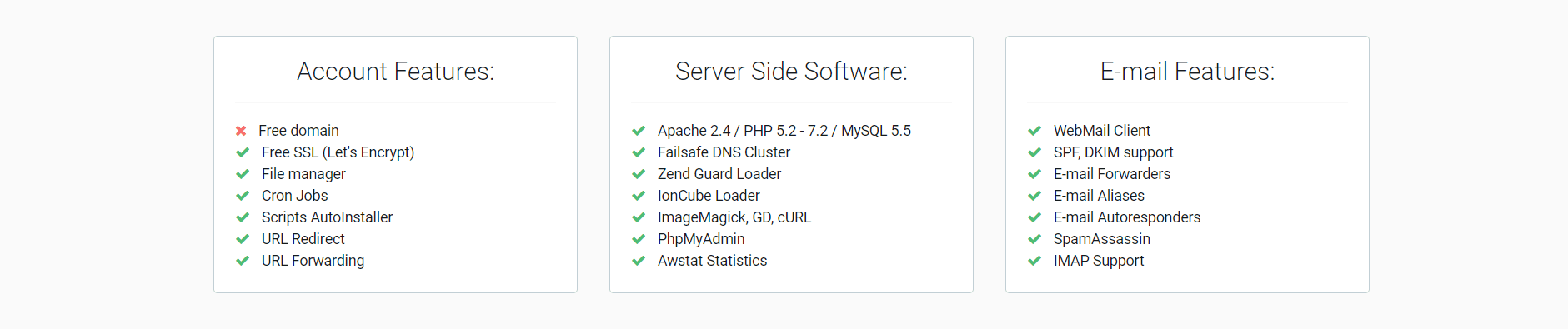Click the ImageMagick, GD, cURL text
This screenshot has width=1568, height=329.
tap(734, 217)
